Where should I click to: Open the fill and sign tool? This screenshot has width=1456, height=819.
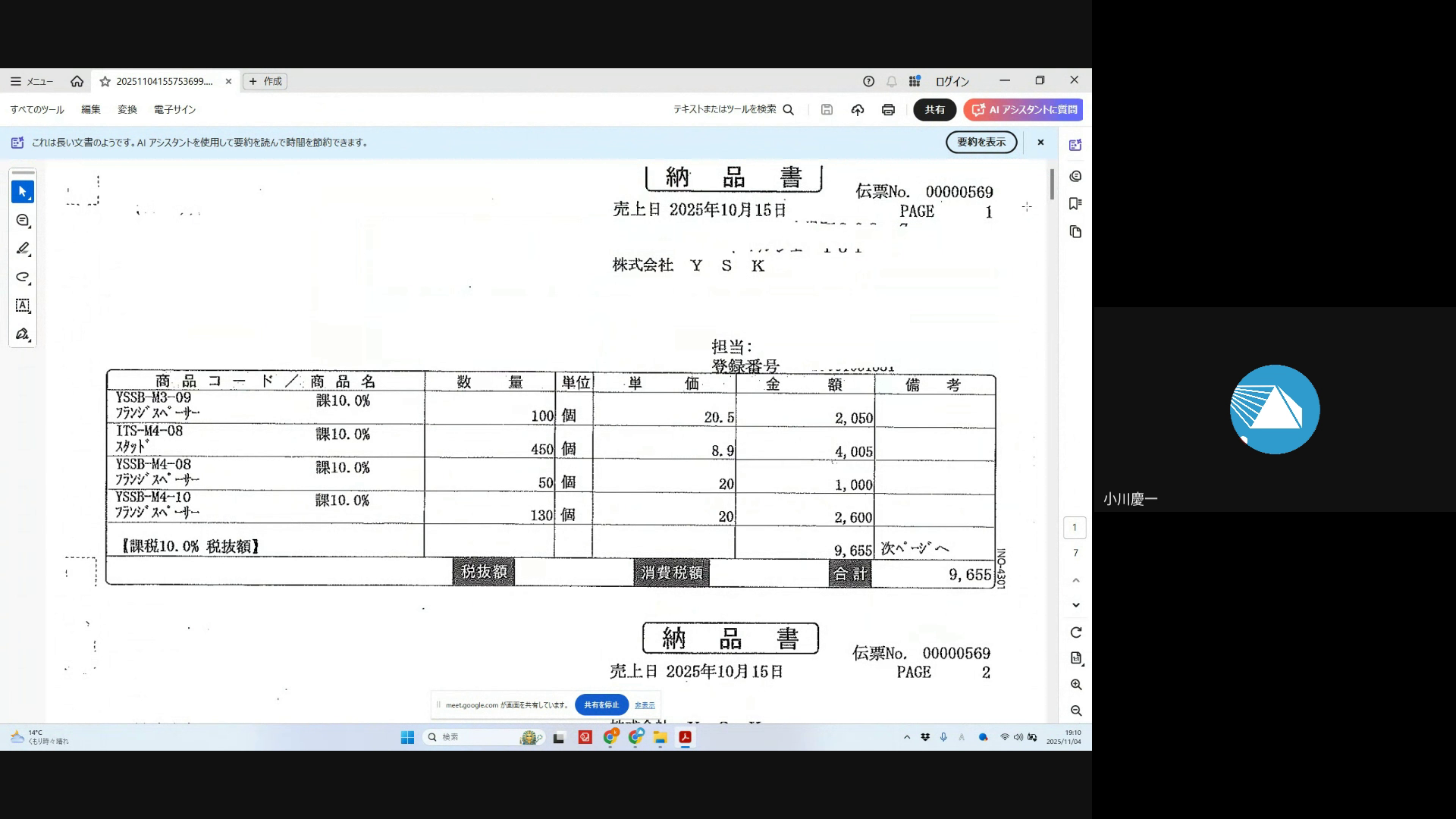click(x=23, y=334)
